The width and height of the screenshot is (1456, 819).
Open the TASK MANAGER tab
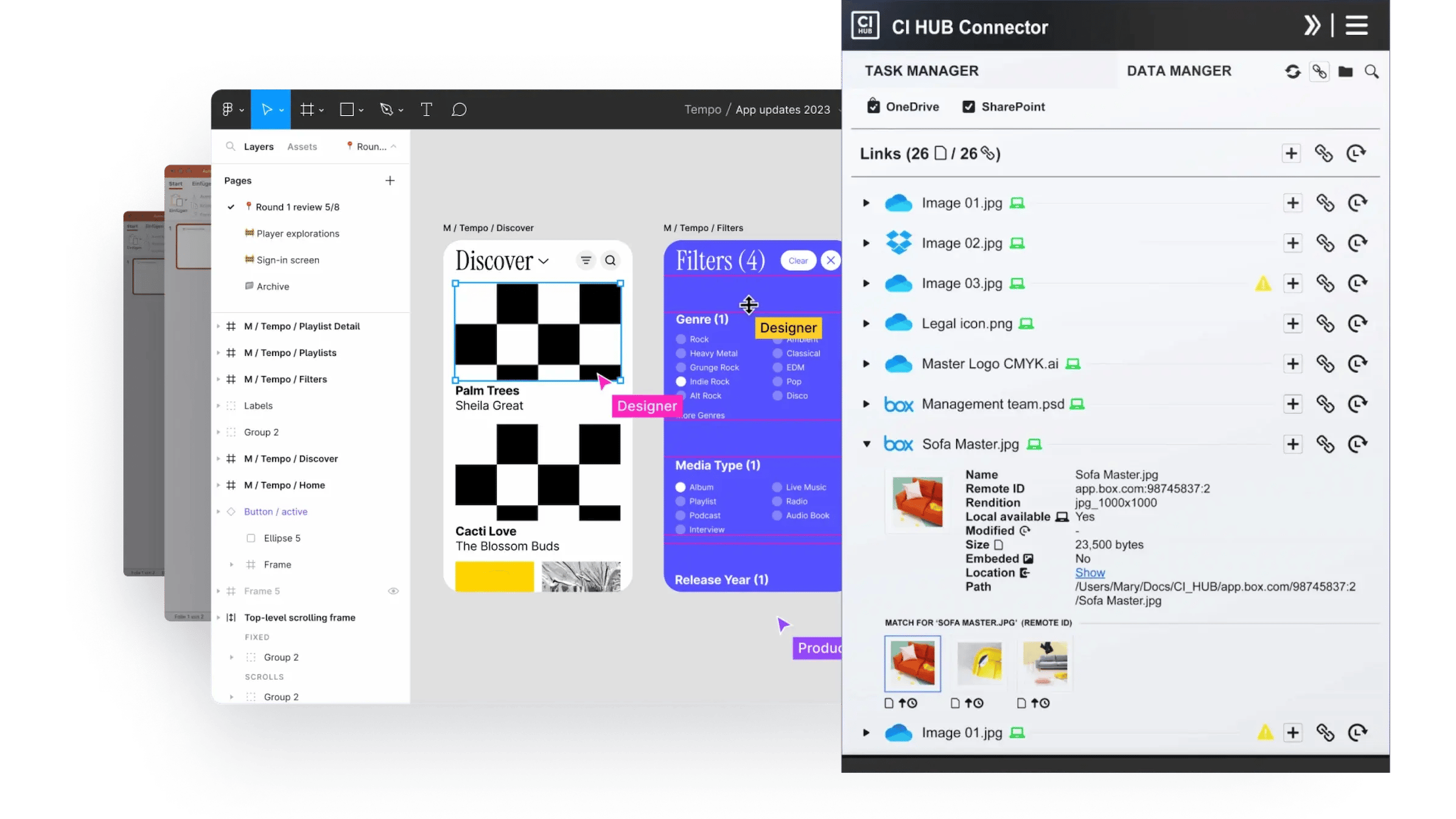click(922, 71)
